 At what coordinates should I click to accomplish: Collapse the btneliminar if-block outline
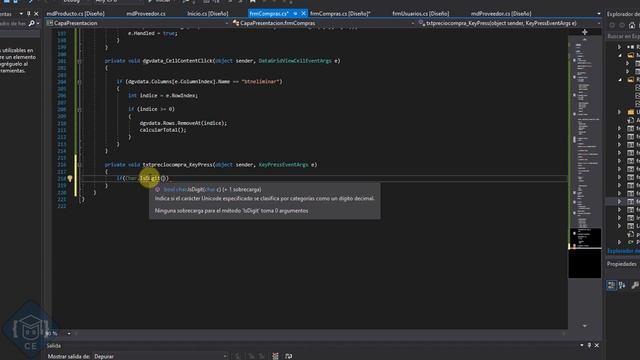coord(79,82)
